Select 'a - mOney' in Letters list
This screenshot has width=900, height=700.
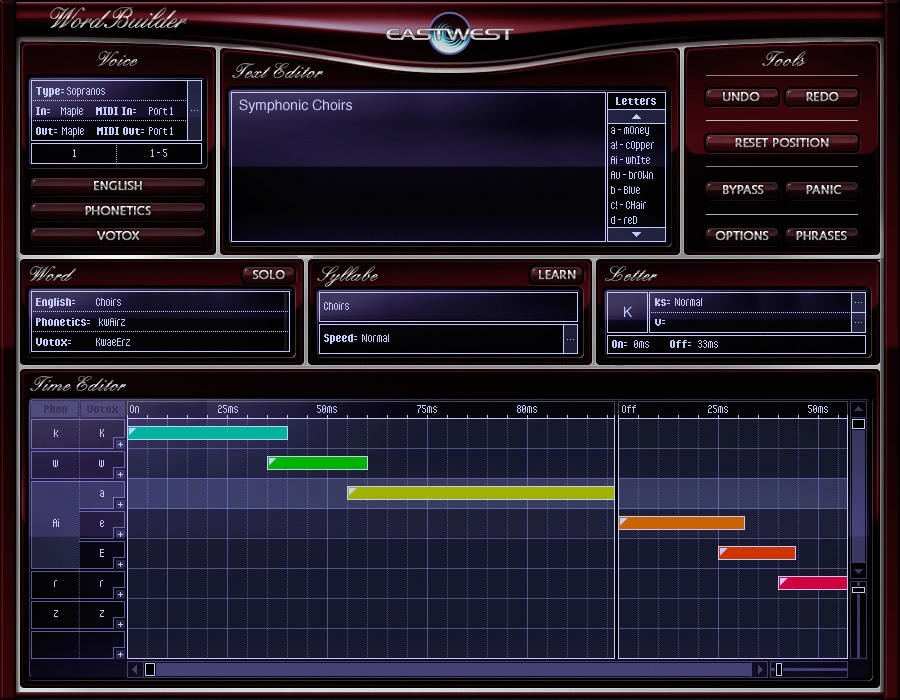(630, 130)
